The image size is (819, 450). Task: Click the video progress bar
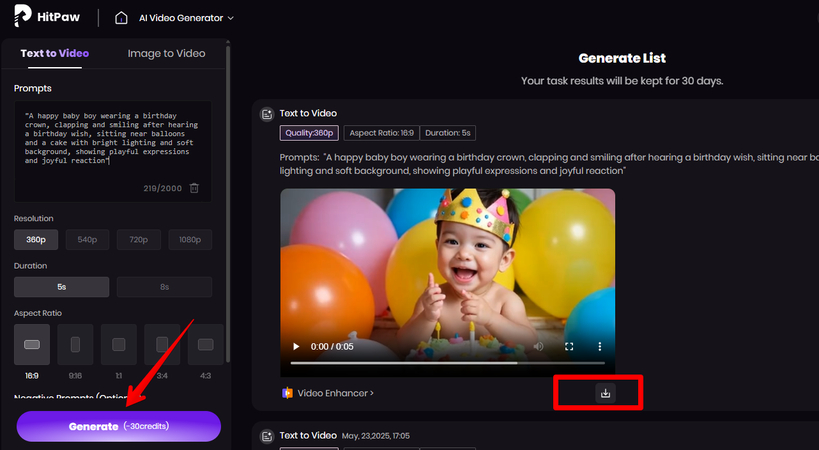[x=448, y=363]
